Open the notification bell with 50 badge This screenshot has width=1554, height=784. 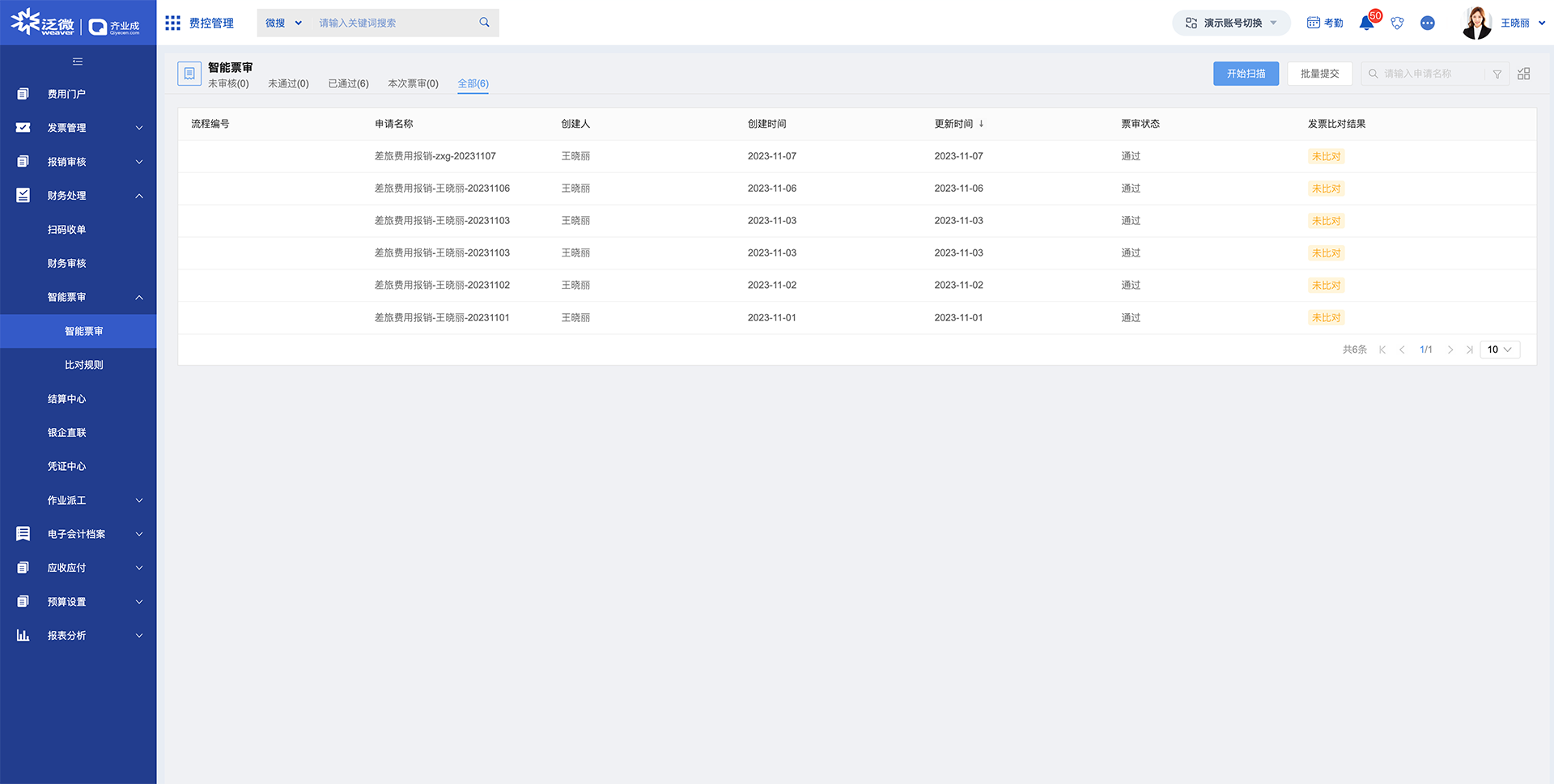click(x=1367, y=23)
